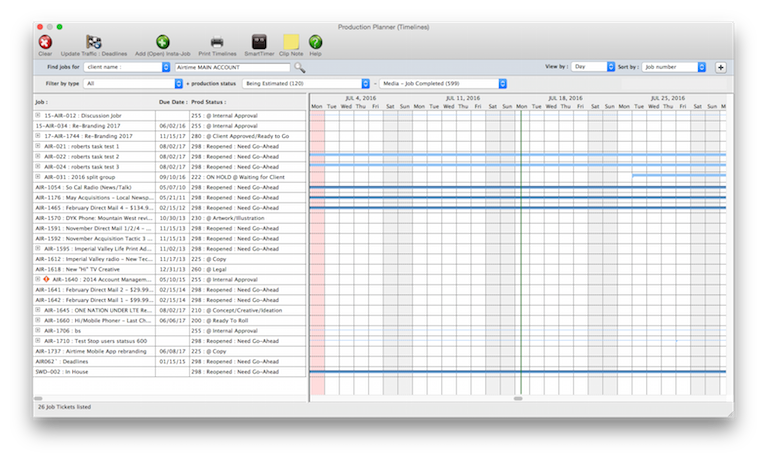This screenshot has height=462, width=767.
Task: Click the magnifying glass search icon
Action: 298,67
